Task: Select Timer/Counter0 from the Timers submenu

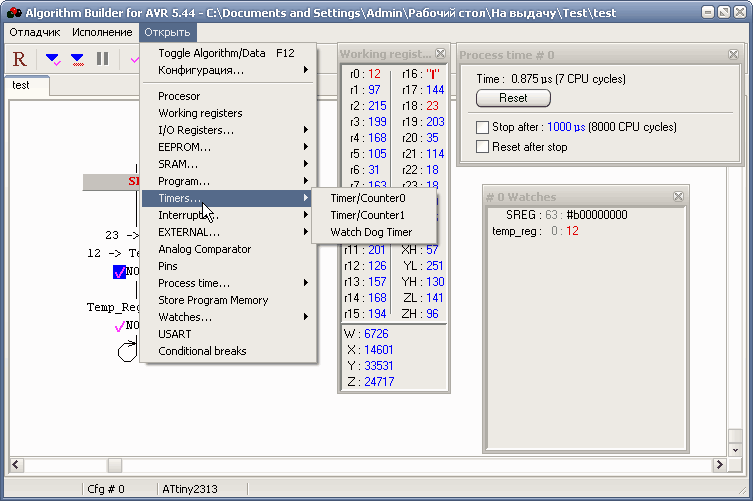Action: point(367,198)
